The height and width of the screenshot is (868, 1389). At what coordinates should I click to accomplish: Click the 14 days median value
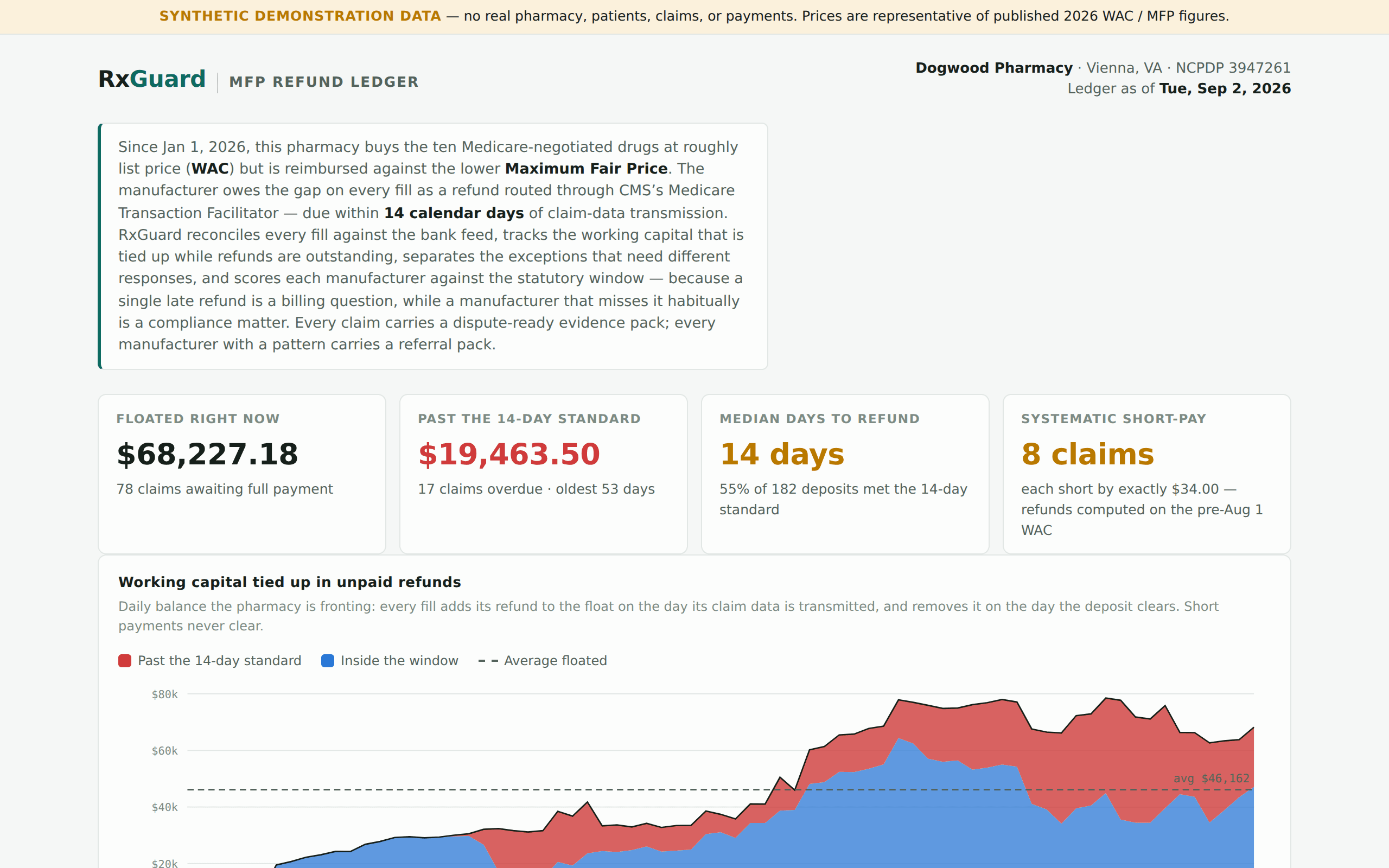(x=782, y=454)
